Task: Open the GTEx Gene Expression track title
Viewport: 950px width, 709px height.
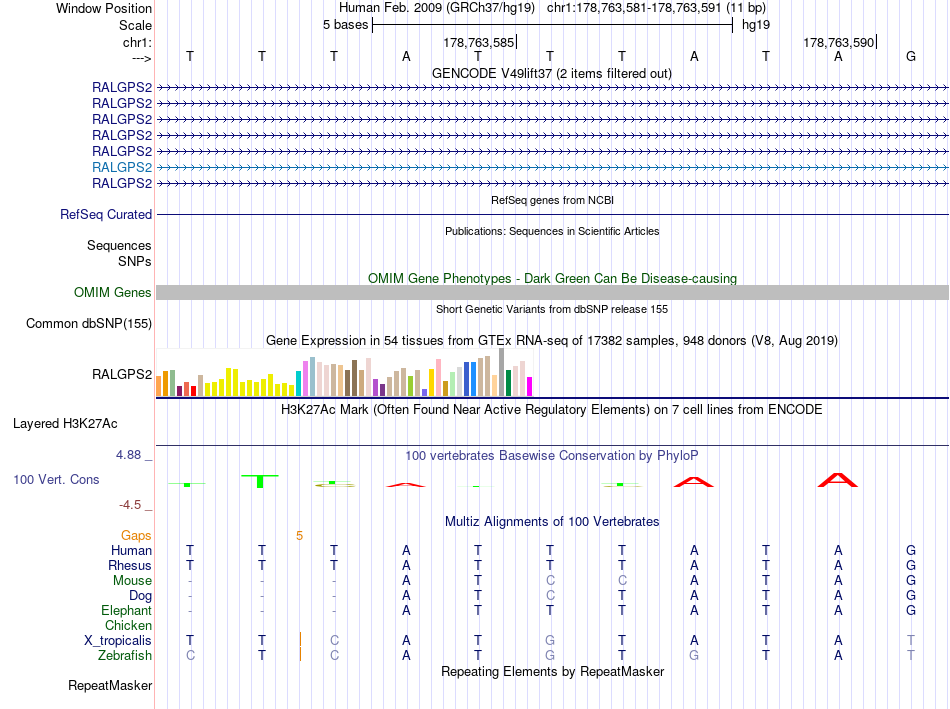Action: pos(552,341)
